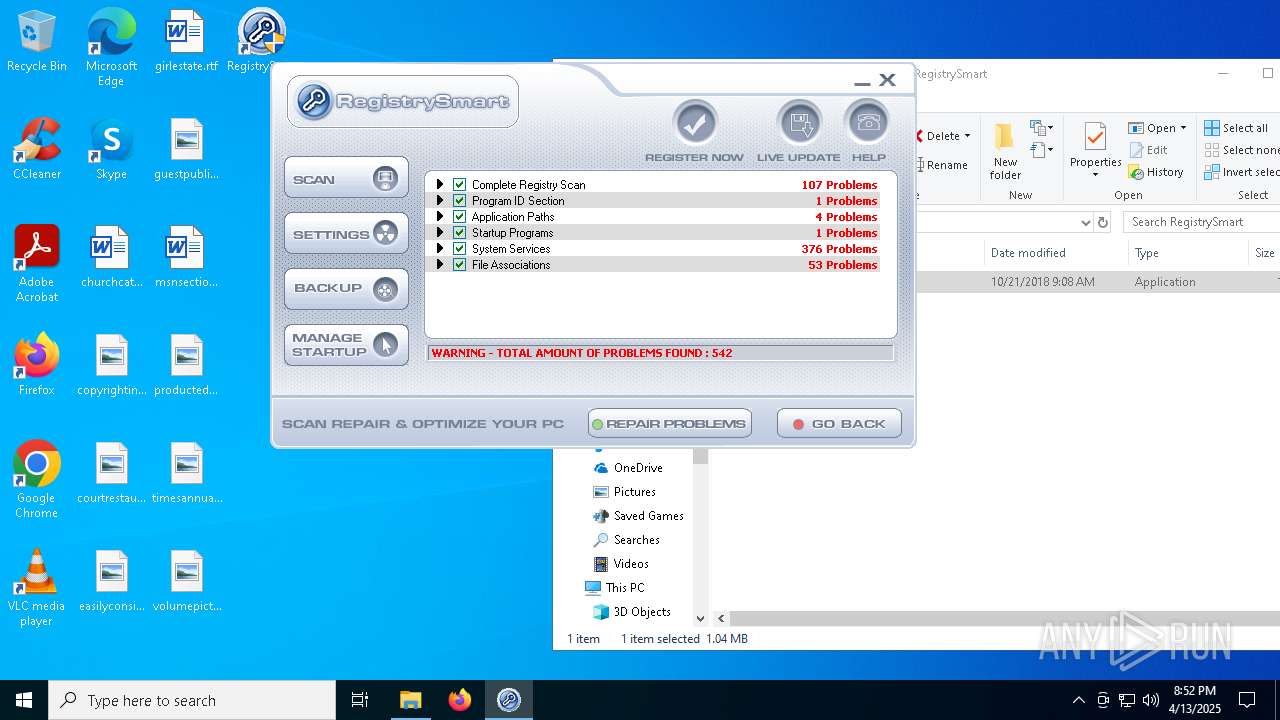Click History in Explorer ribbon
The width and height of the screenshot is (1280, 720).
[x=1157, y=172]
